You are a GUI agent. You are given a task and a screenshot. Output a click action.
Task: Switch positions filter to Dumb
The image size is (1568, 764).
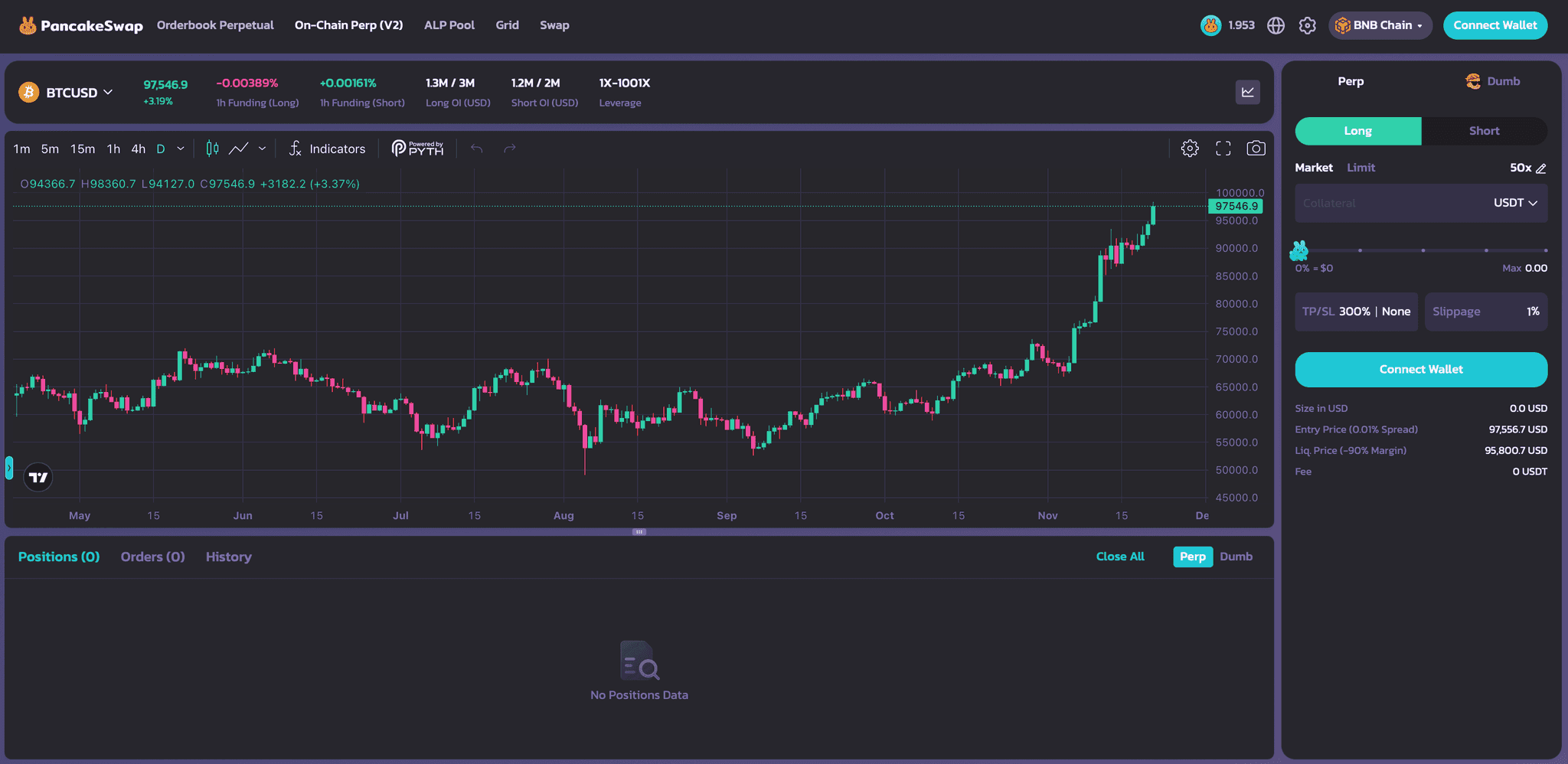click(x=1236, y=557)
